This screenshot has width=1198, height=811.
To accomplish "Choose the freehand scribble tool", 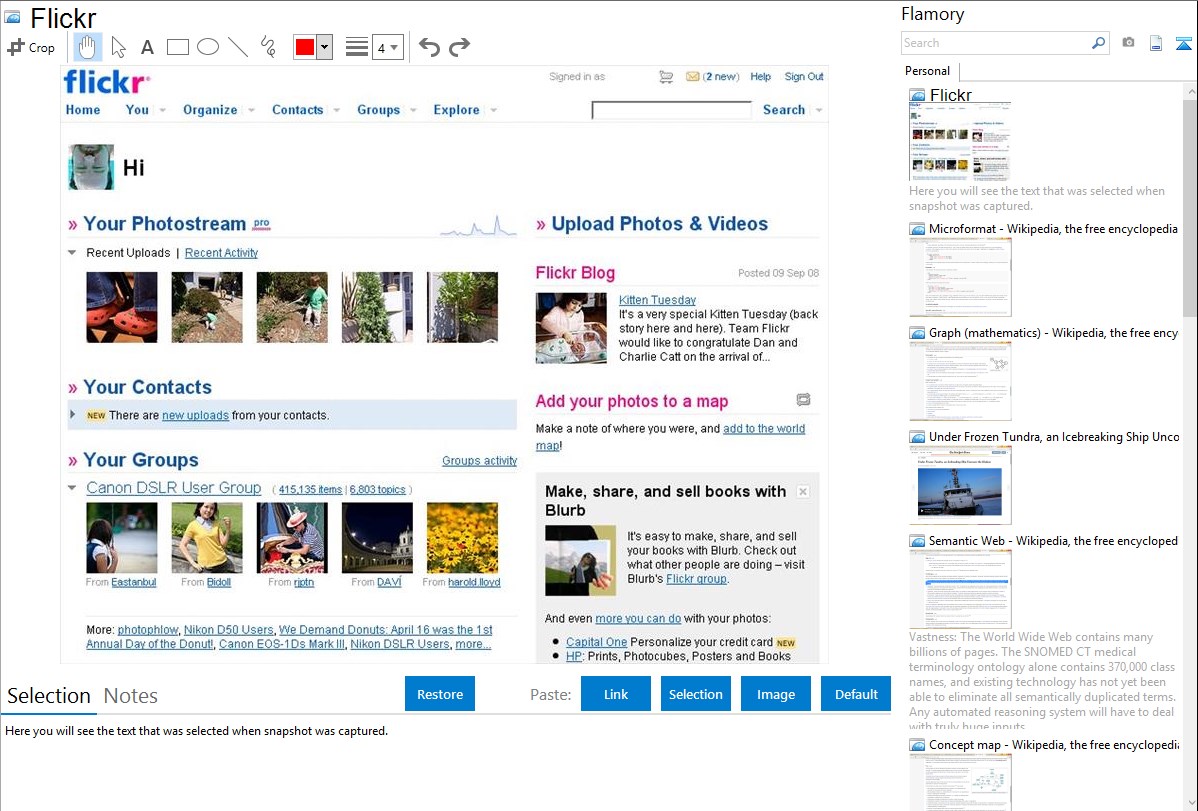I will coord(268,47).
